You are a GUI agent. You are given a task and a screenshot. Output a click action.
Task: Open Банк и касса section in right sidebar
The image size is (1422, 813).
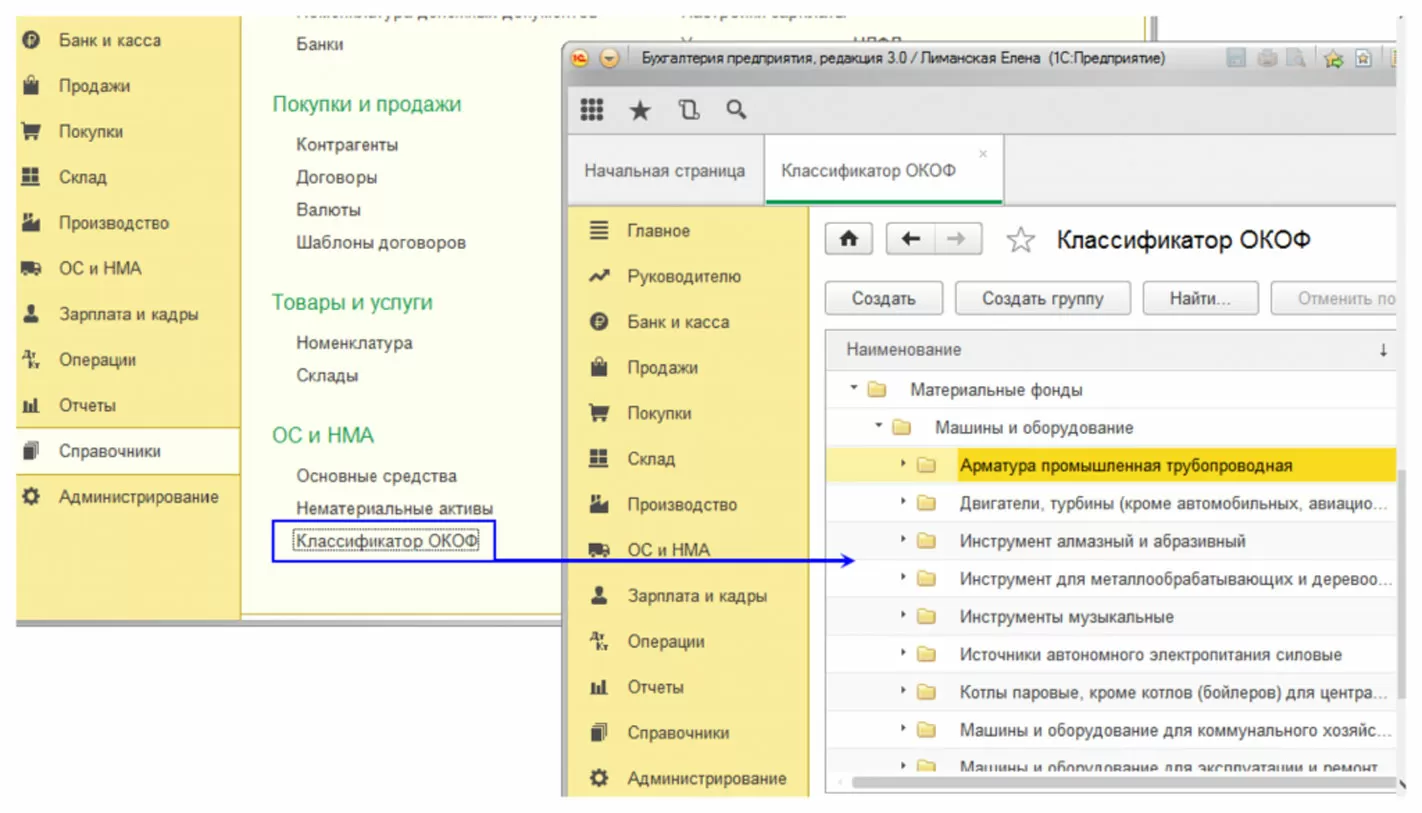[678, 322]
